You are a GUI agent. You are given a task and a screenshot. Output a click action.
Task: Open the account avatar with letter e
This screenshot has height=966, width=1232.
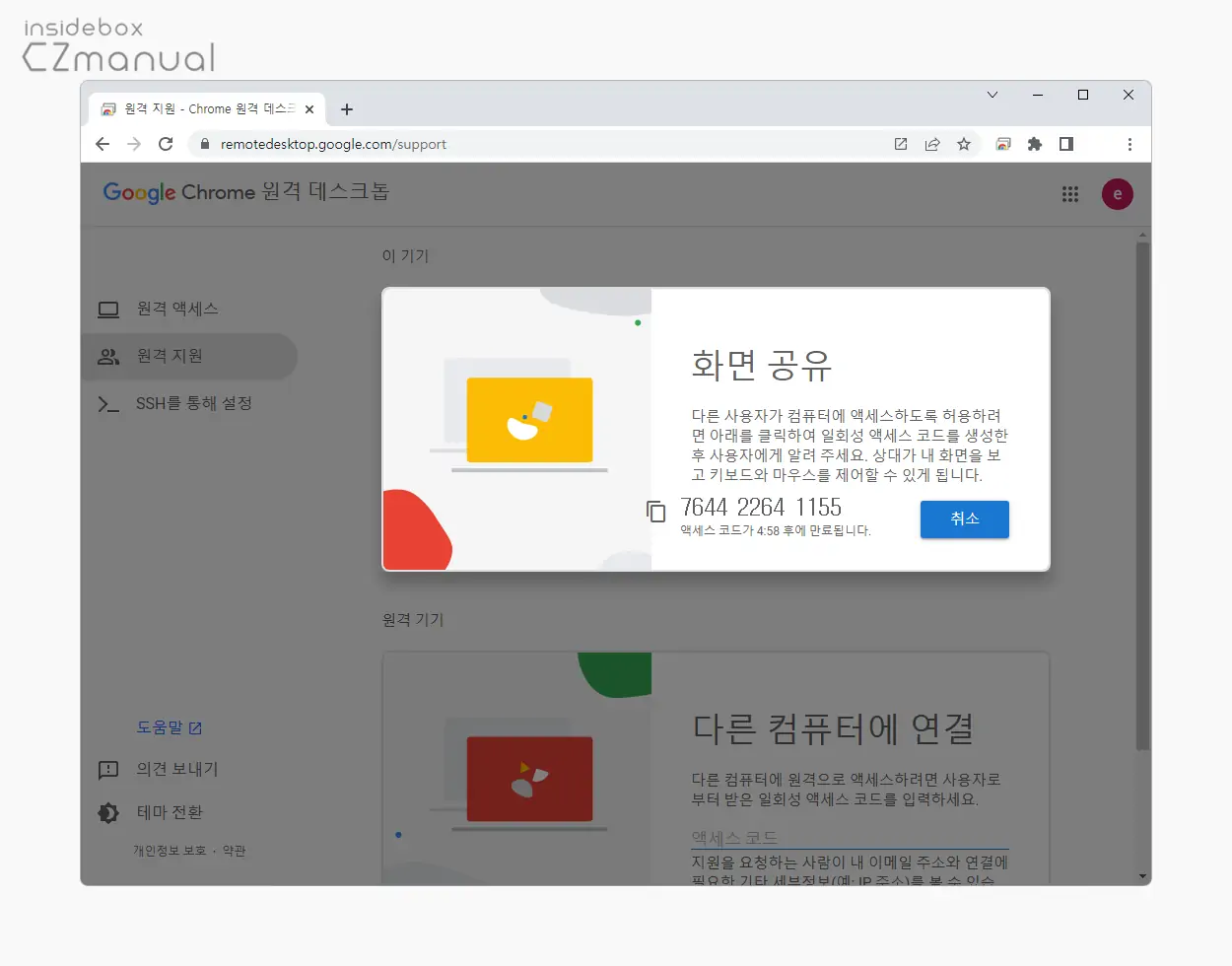1118,194
